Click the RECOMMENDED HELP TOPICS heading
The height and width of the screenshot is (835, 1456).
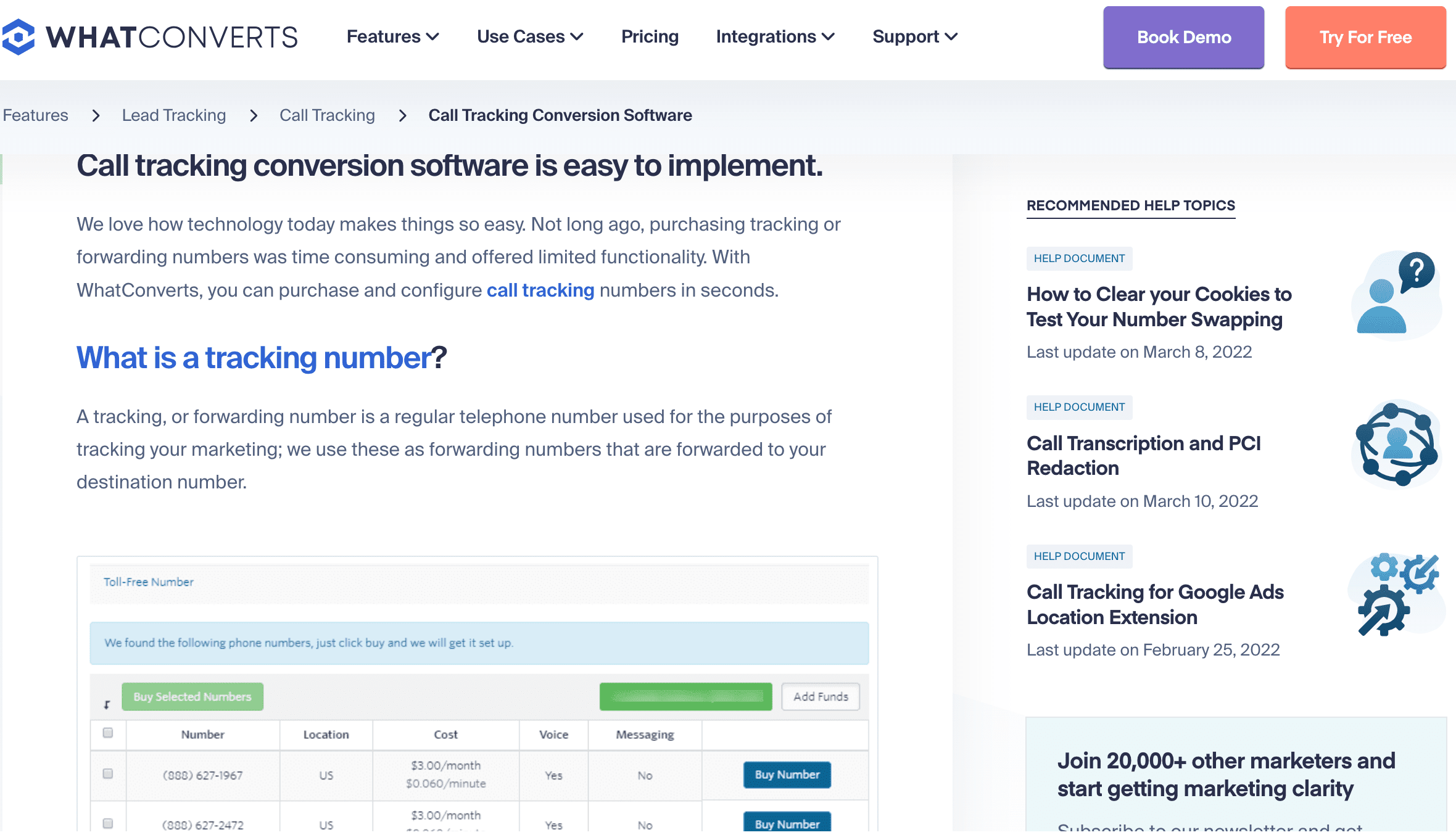1131,205
